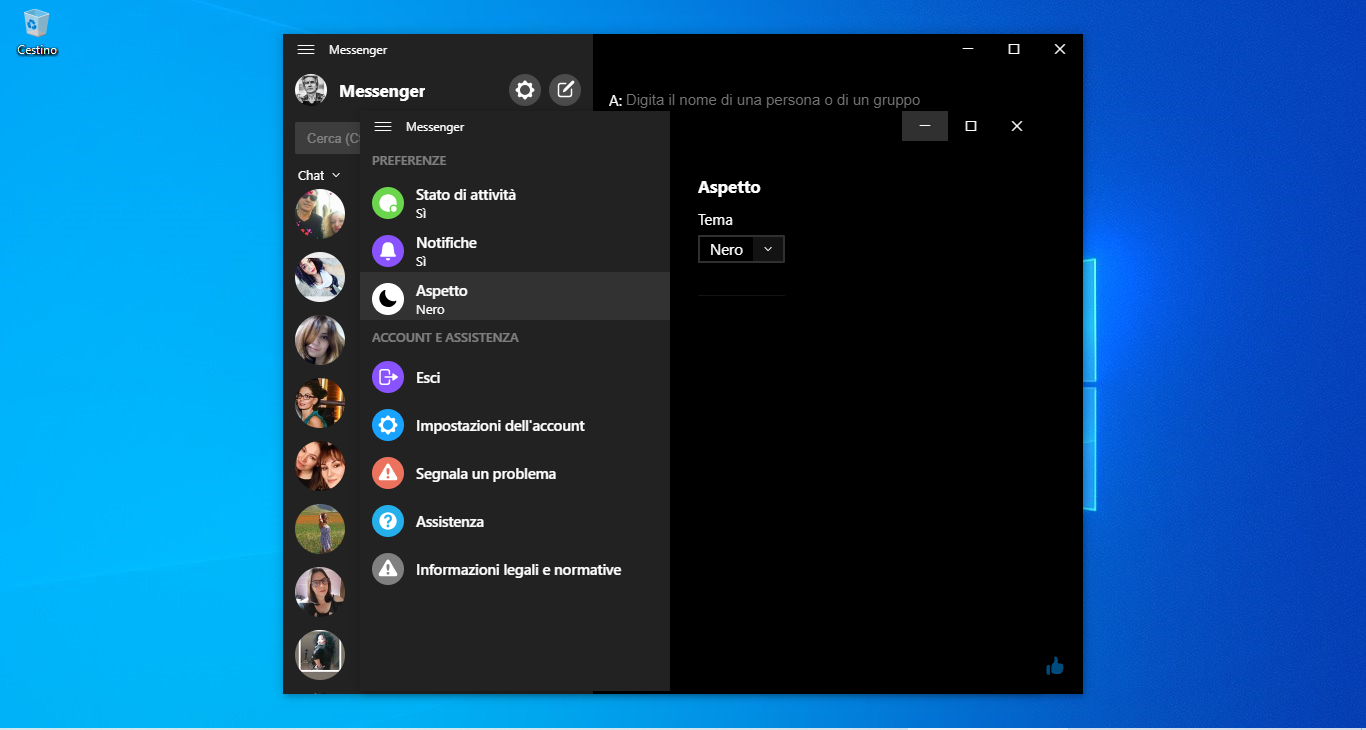Open the fourth chat contact avatar
Image resolution: width=1366 pixels, height=730 pixels.
point(320,403)
